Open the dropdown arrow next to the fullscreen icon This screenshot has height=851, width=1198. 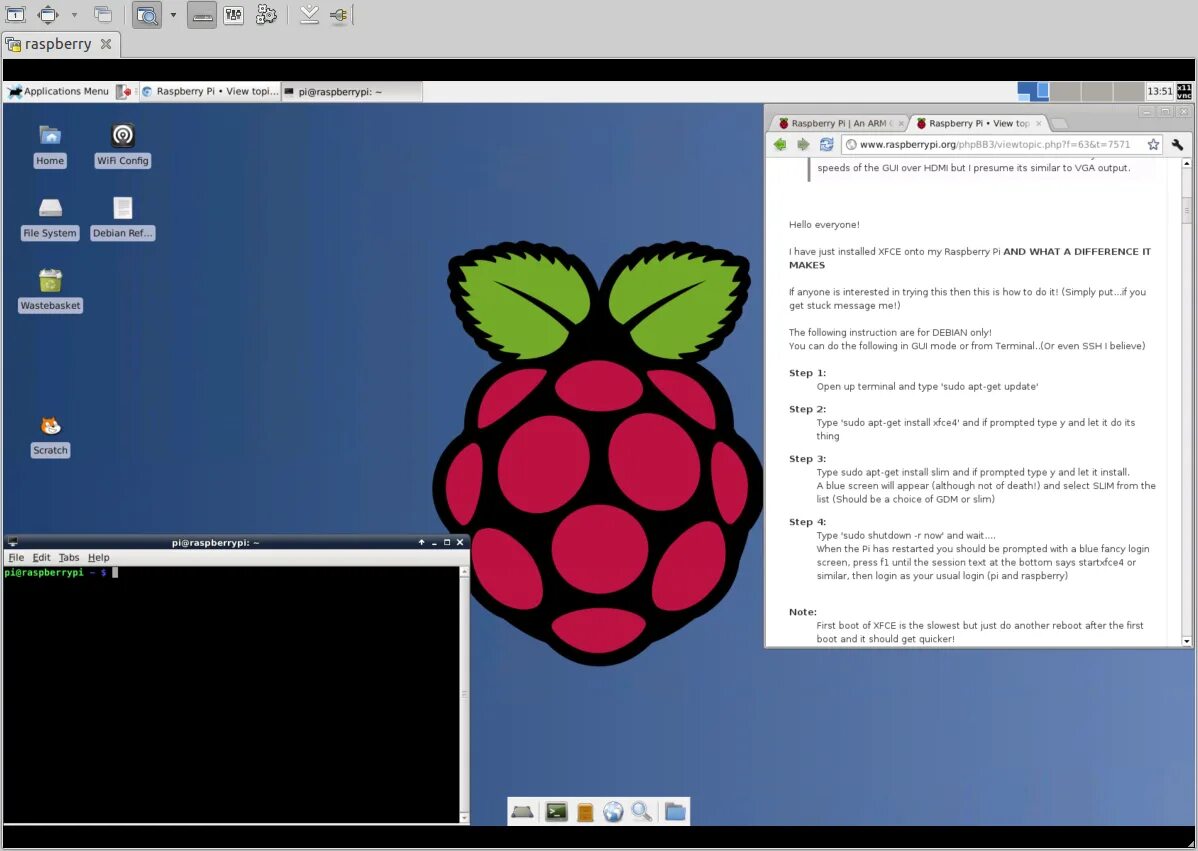tap(74, 15)
